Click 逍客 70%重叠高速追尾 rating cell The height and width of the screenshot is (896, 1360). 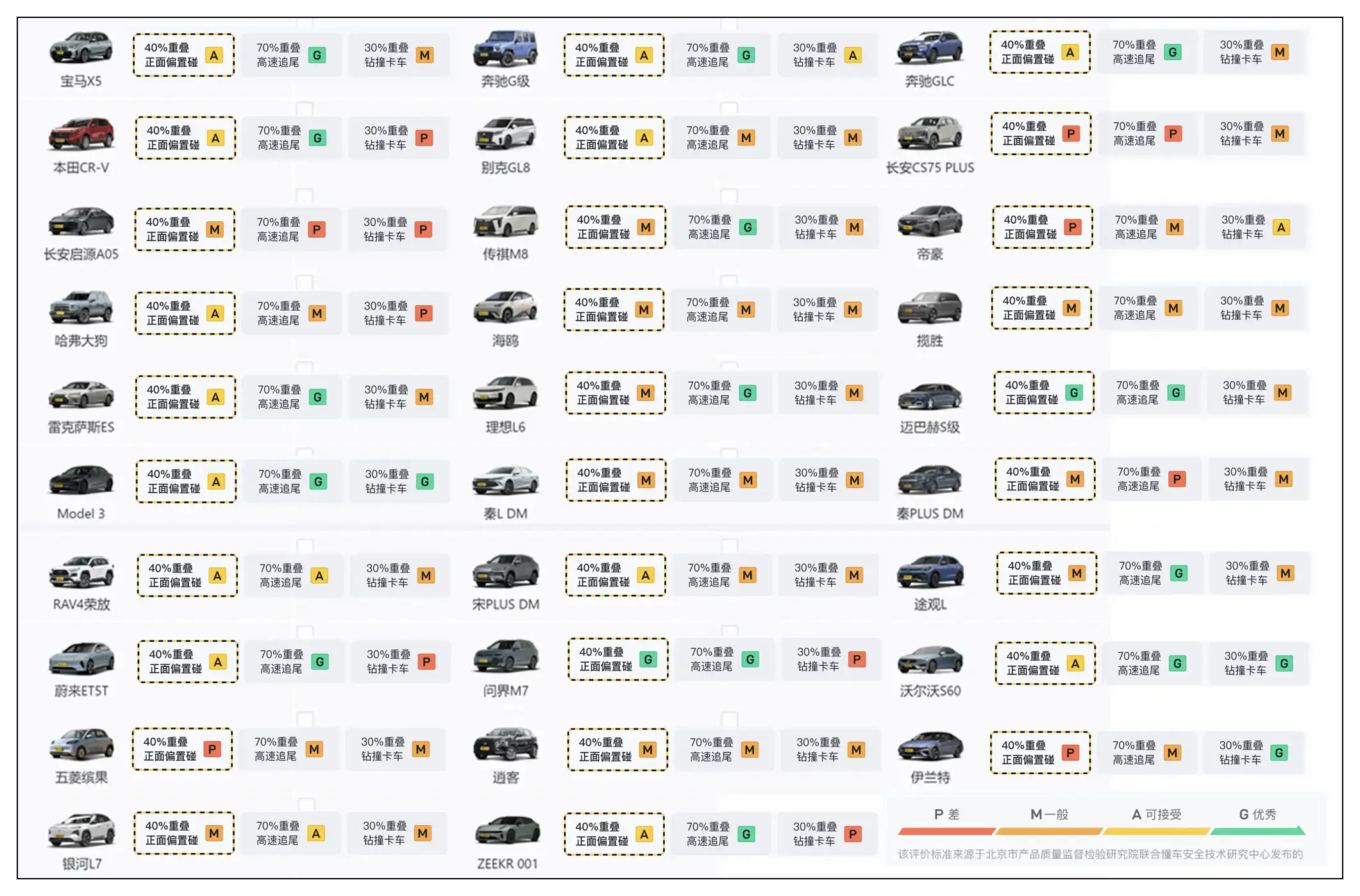(723, 749)
